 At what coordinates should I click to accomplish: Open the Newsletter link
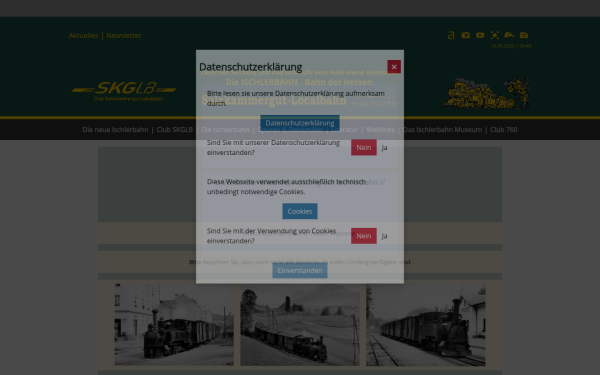[x=124, y=36]
